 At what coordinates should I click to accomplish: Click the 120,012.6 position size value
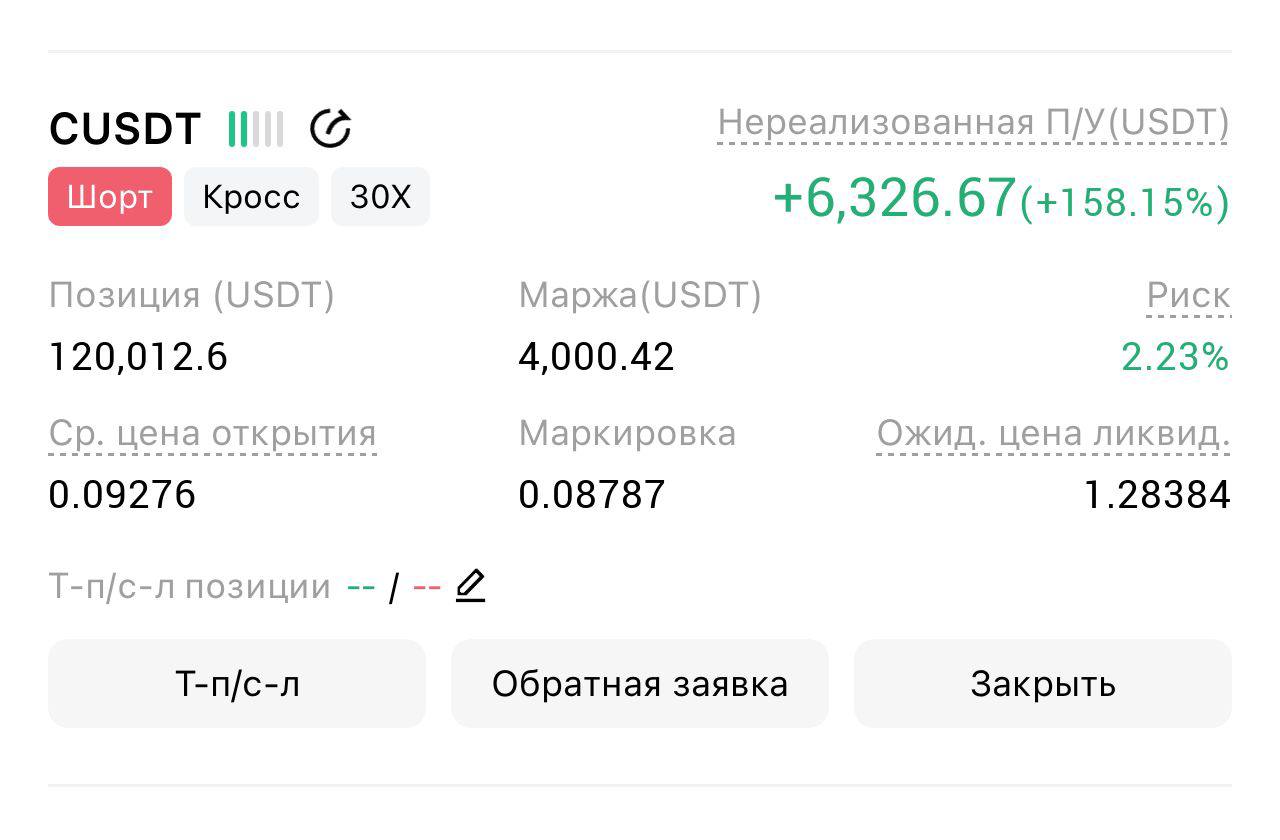click(138, 356)
